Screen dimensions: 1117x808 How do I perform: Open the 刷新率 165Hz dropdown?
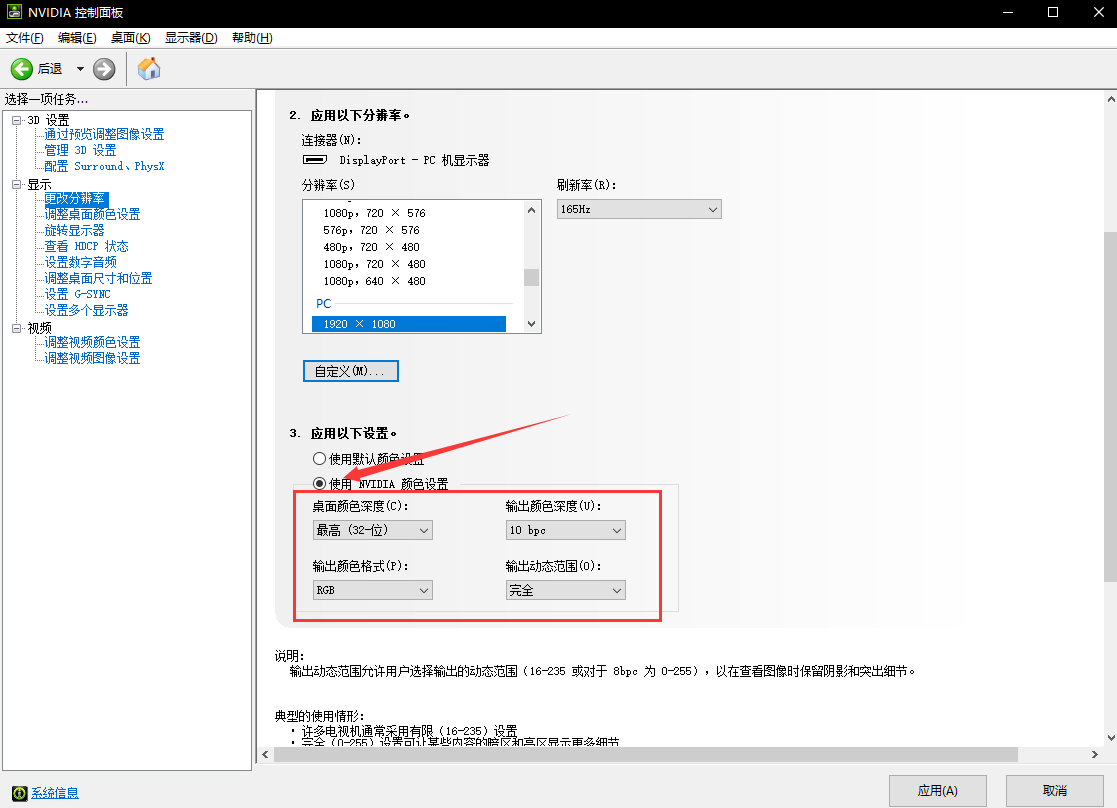coord(639,209)
